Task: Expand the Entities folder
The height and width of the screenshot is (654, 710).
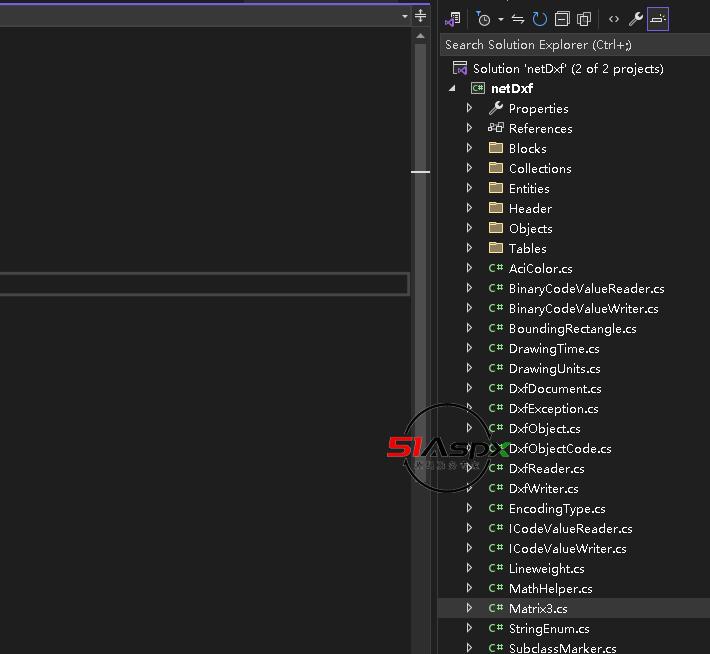Action: [470, 188]
